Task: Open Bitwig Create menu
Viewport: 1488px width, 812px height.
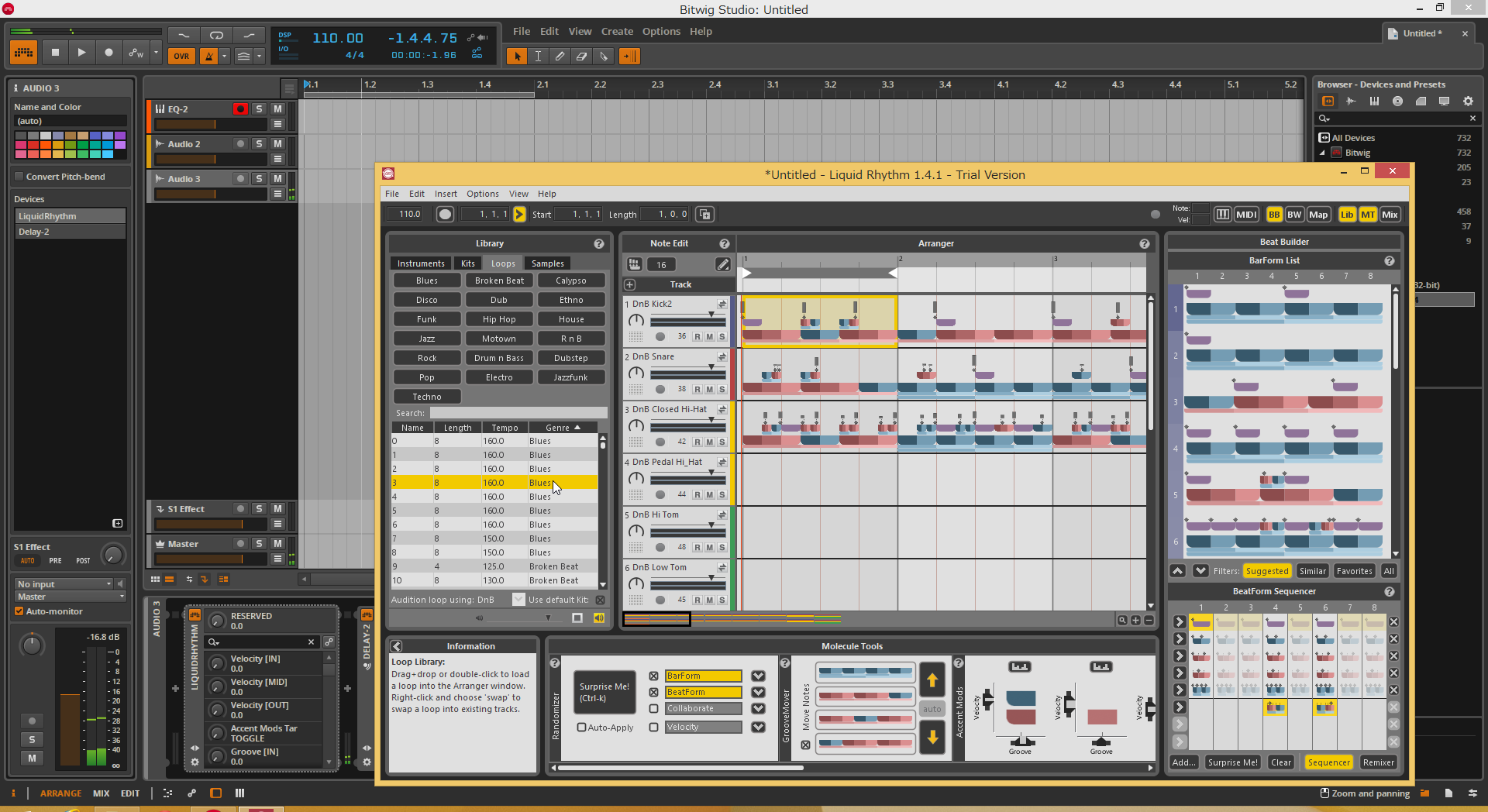Action: point(617,31)
